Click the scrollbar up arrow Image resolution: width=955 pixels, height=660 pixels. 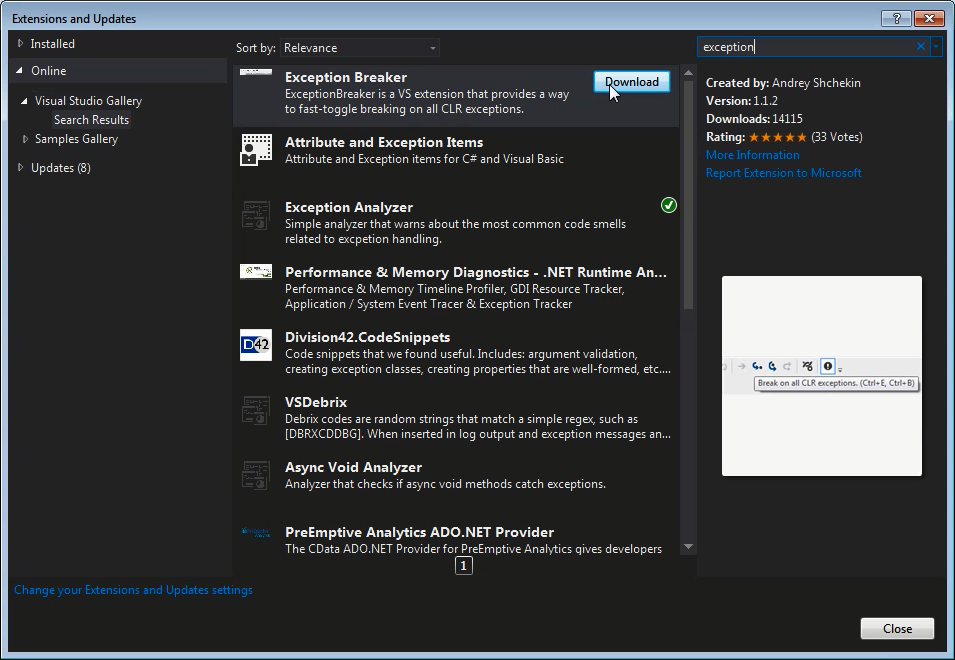(x=688, y=73)
